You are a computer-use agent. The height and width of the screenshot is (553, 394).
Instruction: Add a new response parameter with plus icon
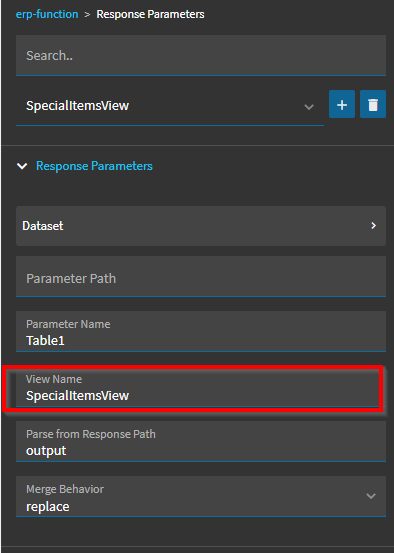click(342, 104)
